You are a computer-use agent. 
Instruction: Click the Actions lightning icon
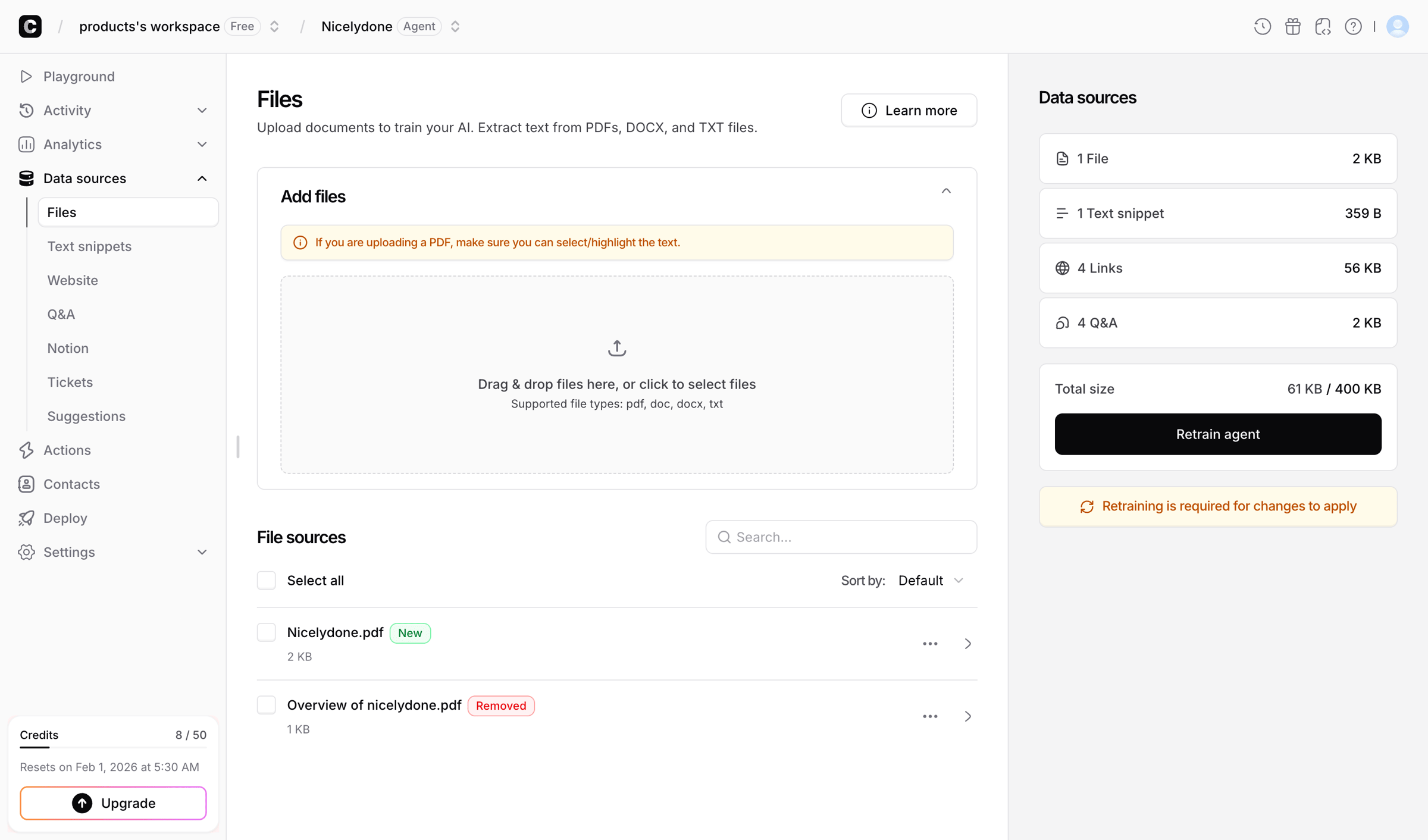point(26,450)
